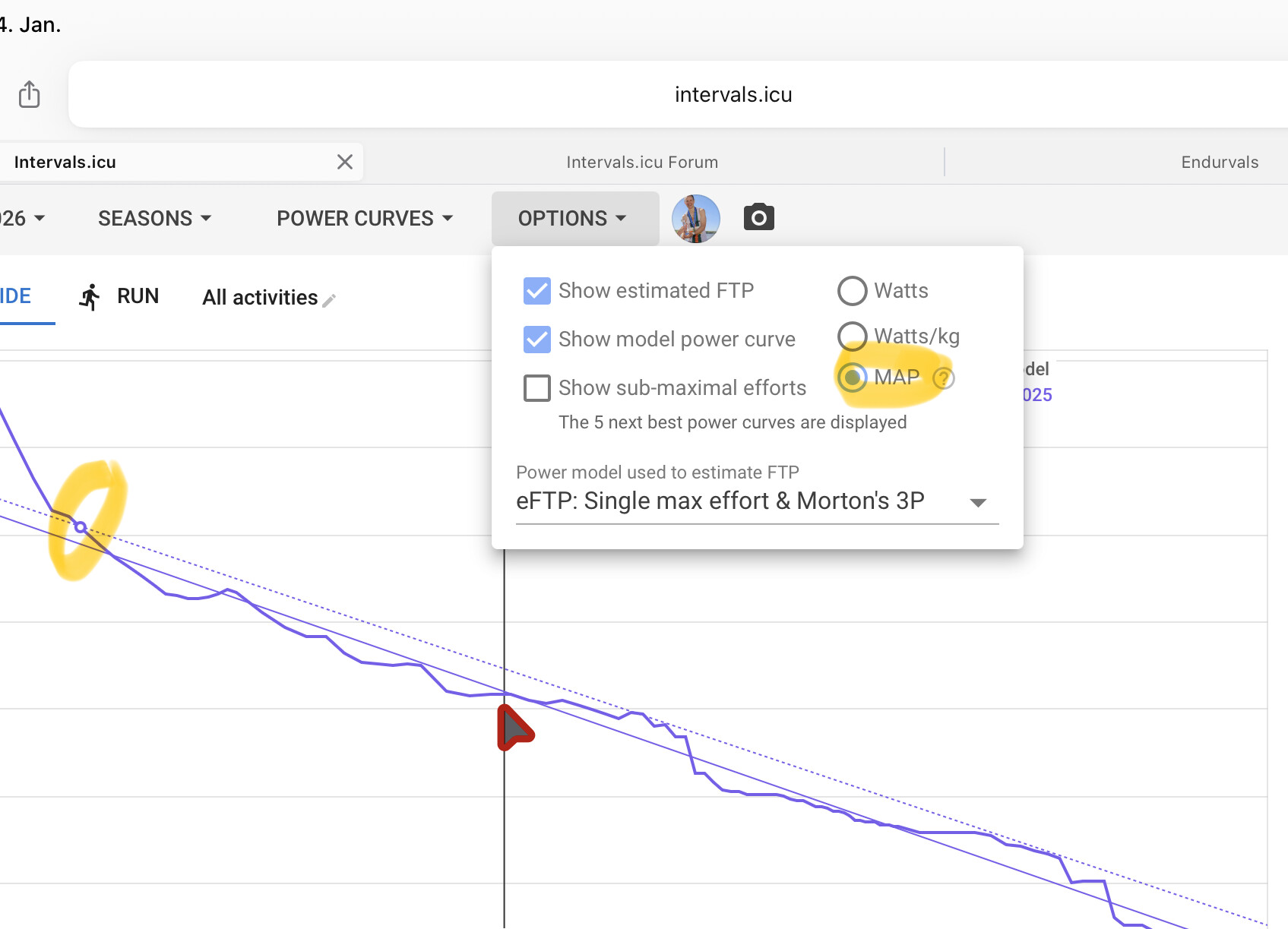Screen dimensions: 1288x929
Task: Select the Watts radio option
Action: (x=852, y=291)
